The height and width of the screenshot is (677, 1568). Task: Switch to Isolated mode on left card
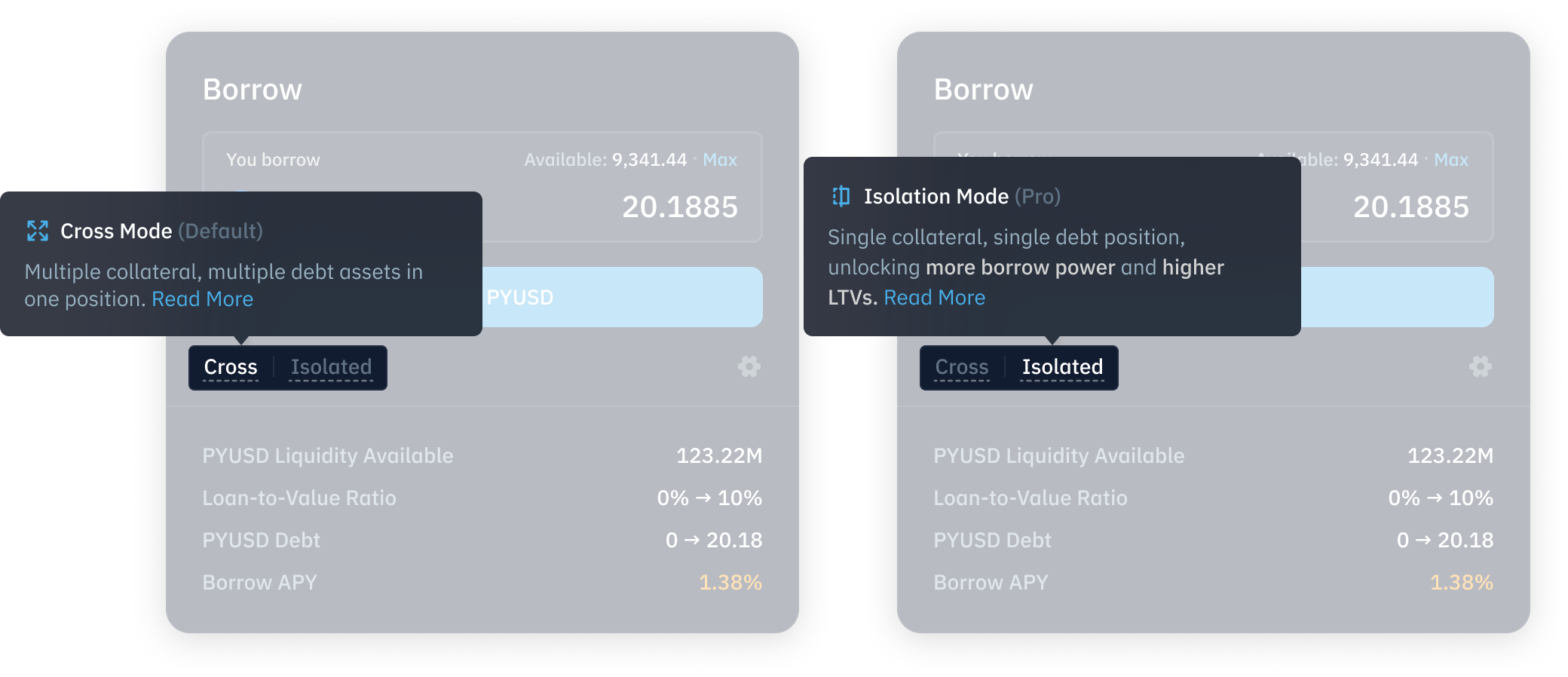[331, 367]
